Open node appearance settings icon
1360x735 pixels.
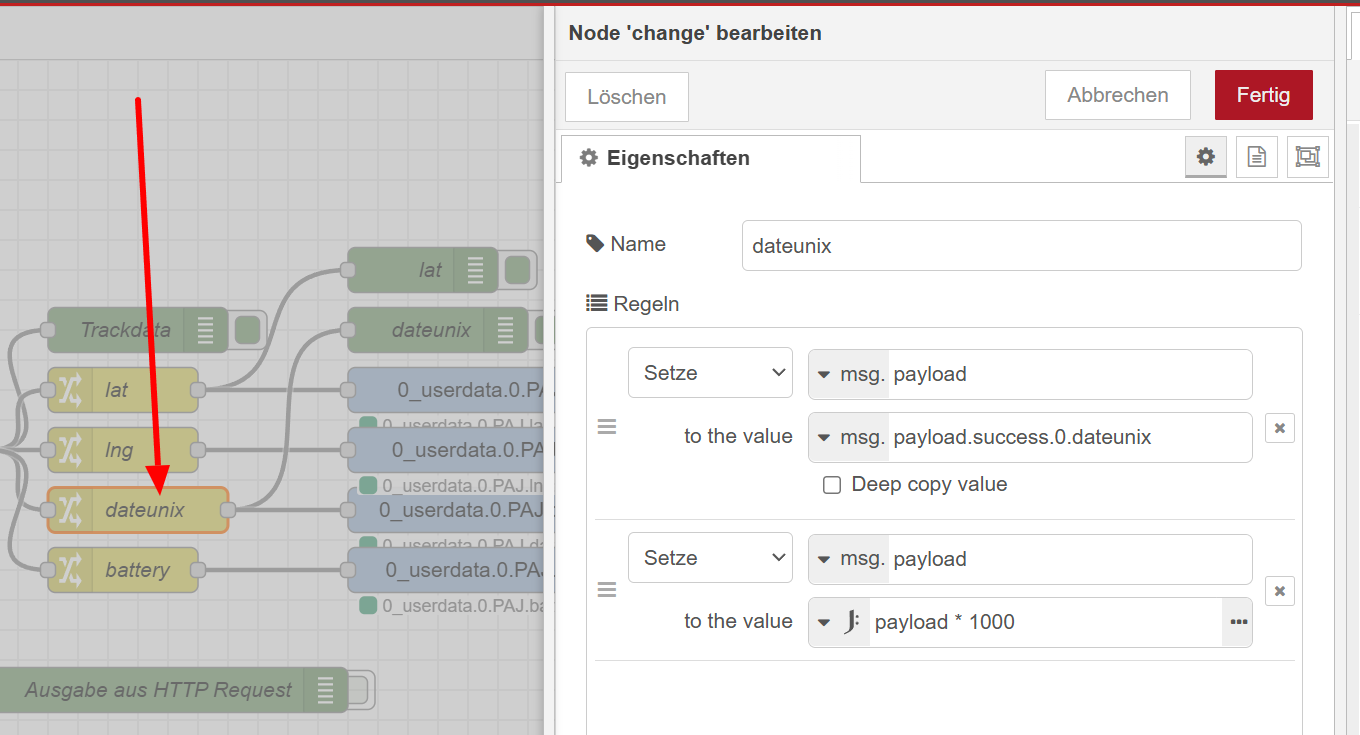(1307, 157)
